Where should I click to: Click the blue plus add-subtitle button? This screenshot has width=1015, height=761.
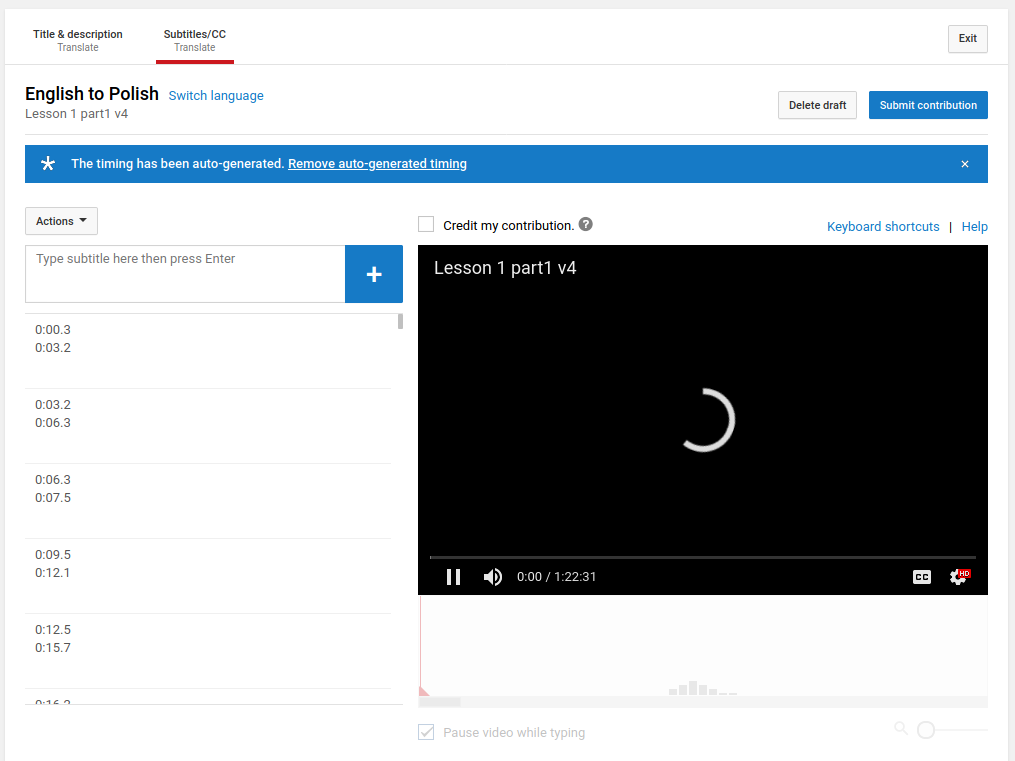(374, 274)
